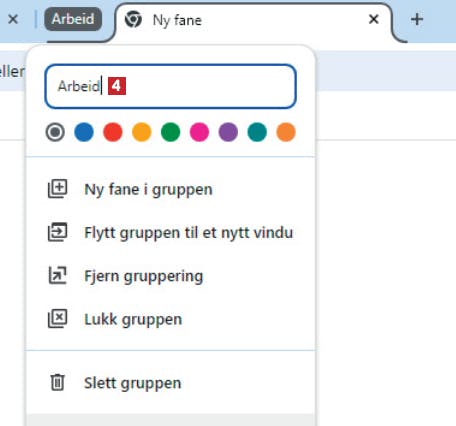Click the 'Ny fane i gruppen' plus icon

(57, 189)
